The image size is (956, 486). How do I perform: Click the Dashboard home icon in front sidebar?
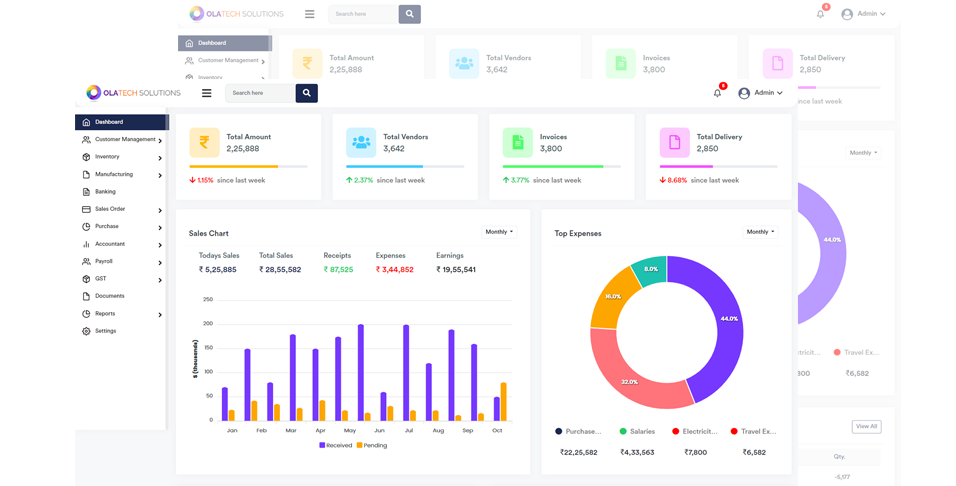pos(86,122)
